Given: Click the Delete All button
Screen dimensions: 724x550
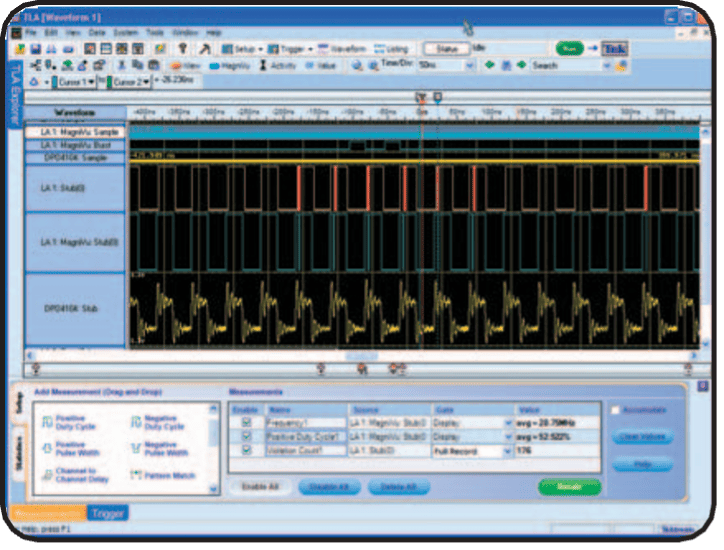Looking at the screenshot, I should (397, 487).
